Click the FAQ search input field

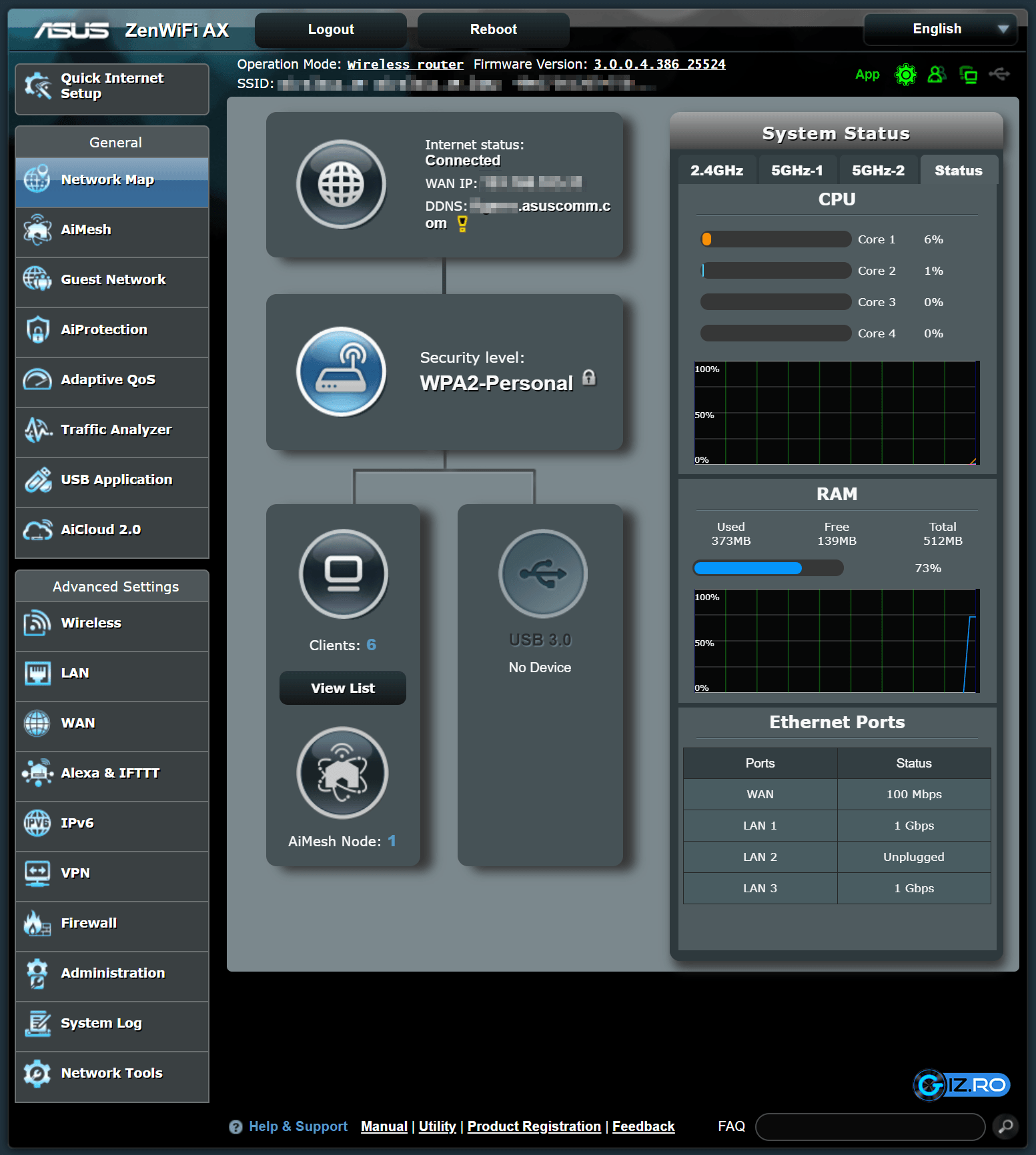870,1126
